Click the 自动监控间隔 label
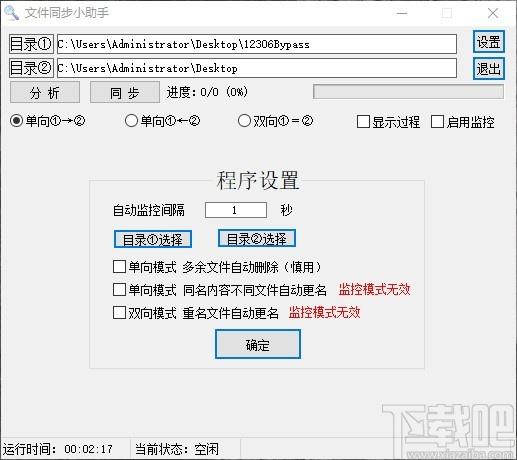The image size is (517, 460). 149,210
